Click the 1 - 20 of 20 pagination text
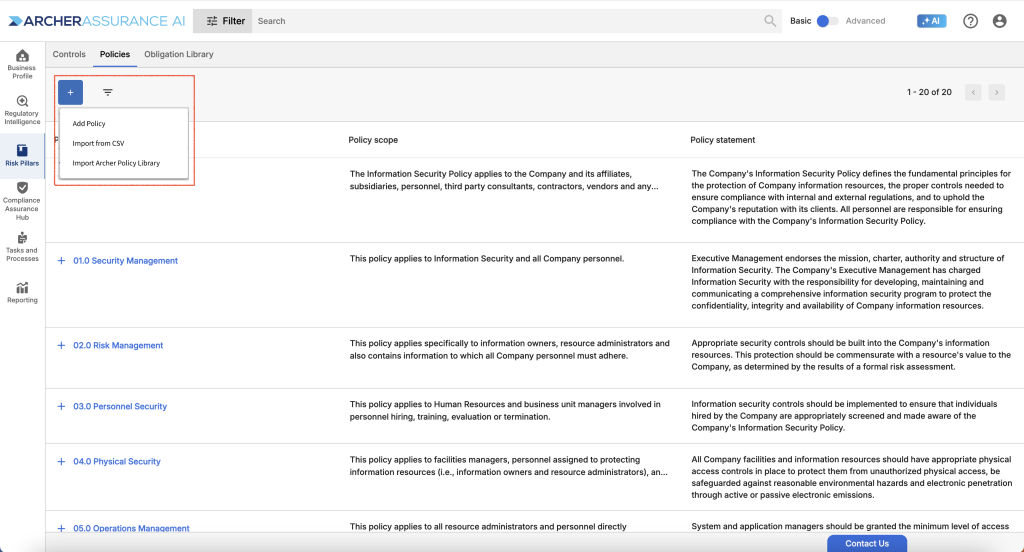 pyautogui.click(x=929, y=92)
